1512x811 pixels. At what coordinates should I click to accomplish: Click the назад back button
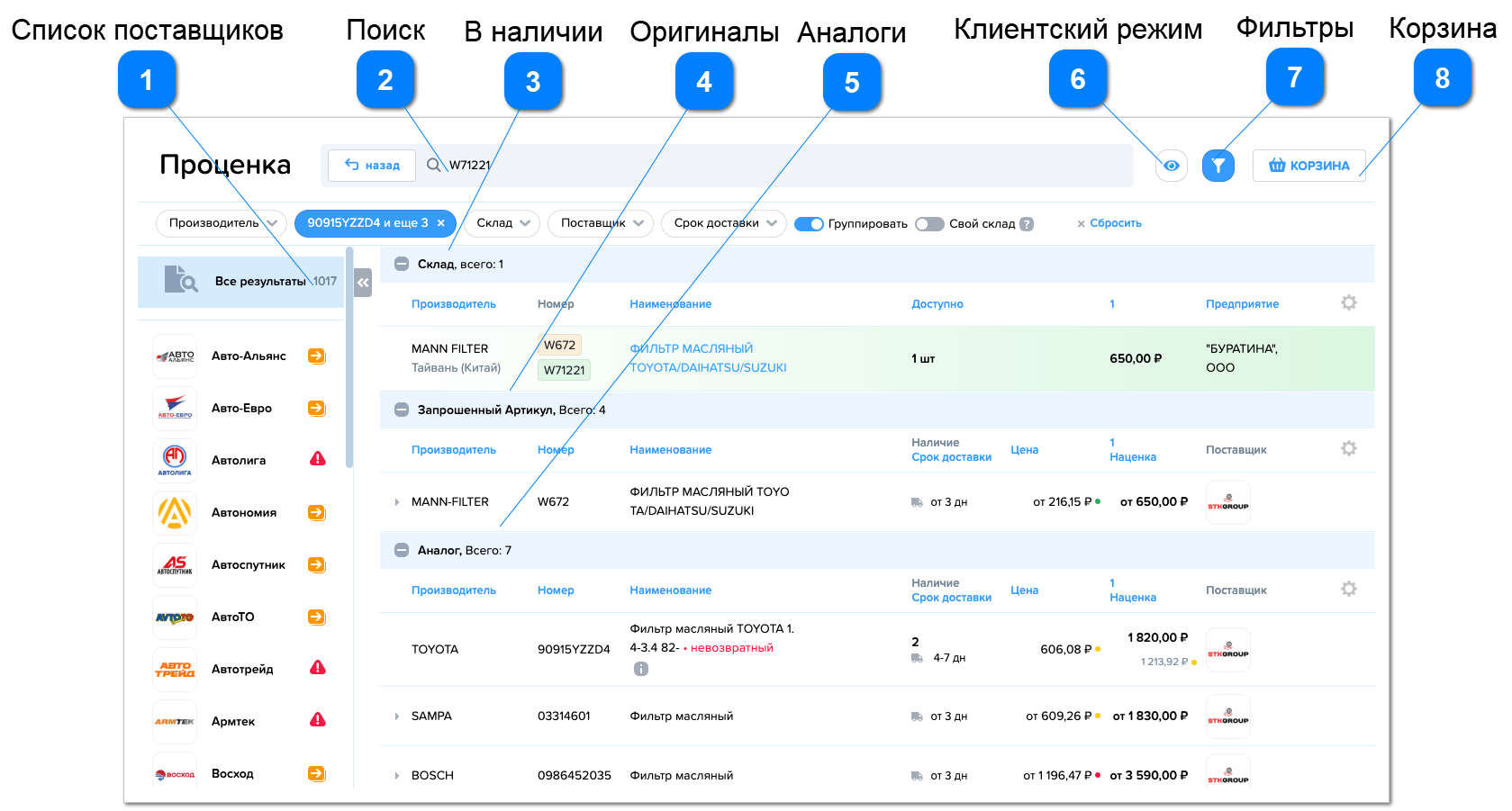pos(372,166)
